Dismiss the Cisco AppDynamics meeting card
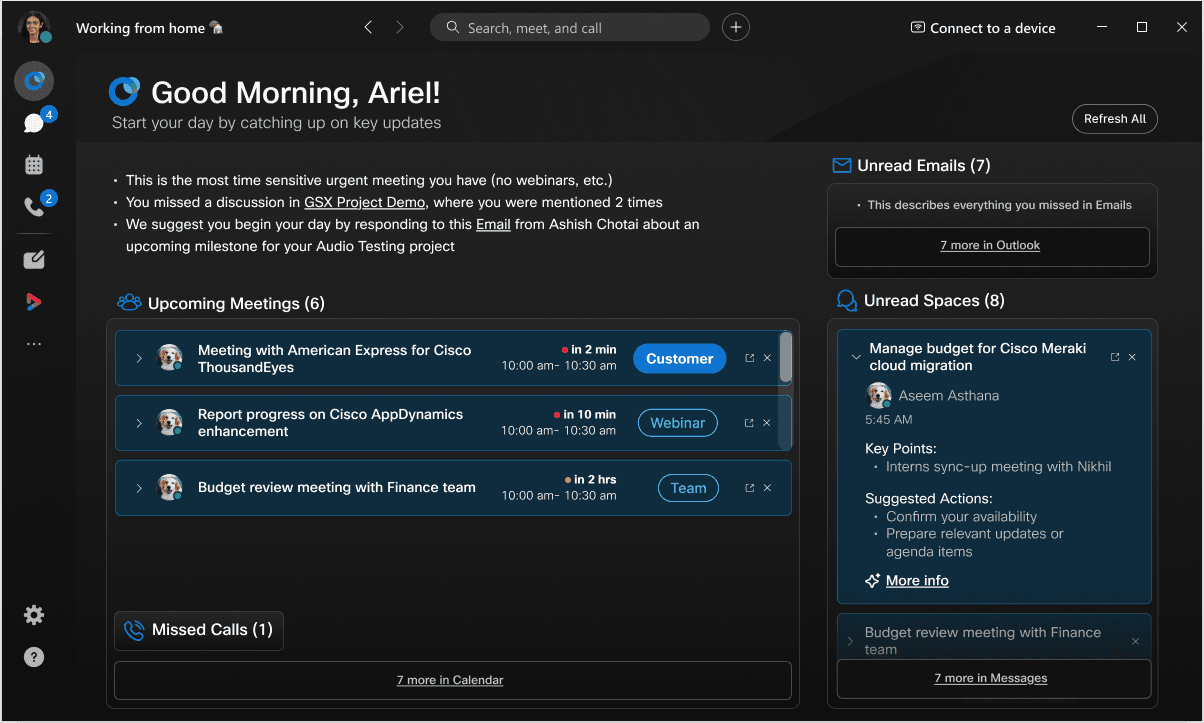The image size is (1204, 723). tap(767, 423)
